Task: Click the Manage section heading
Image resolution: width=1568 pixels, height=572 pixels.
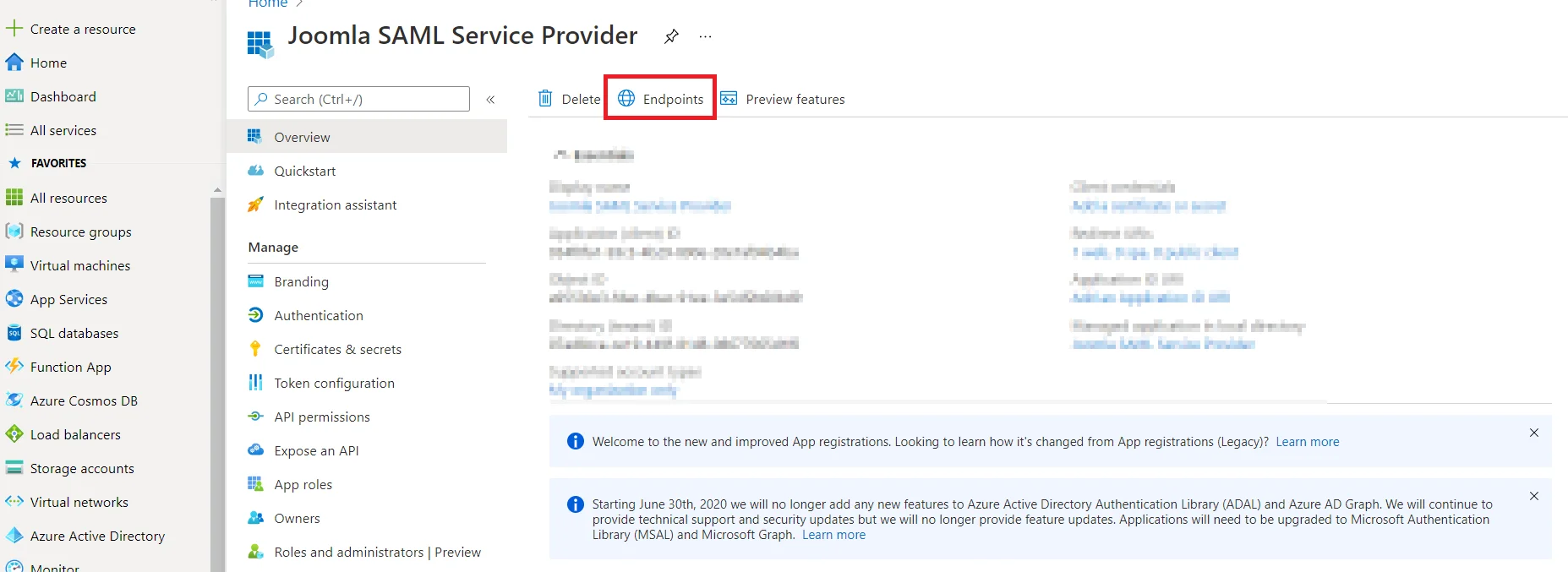Action: click(x=273, y=247)
